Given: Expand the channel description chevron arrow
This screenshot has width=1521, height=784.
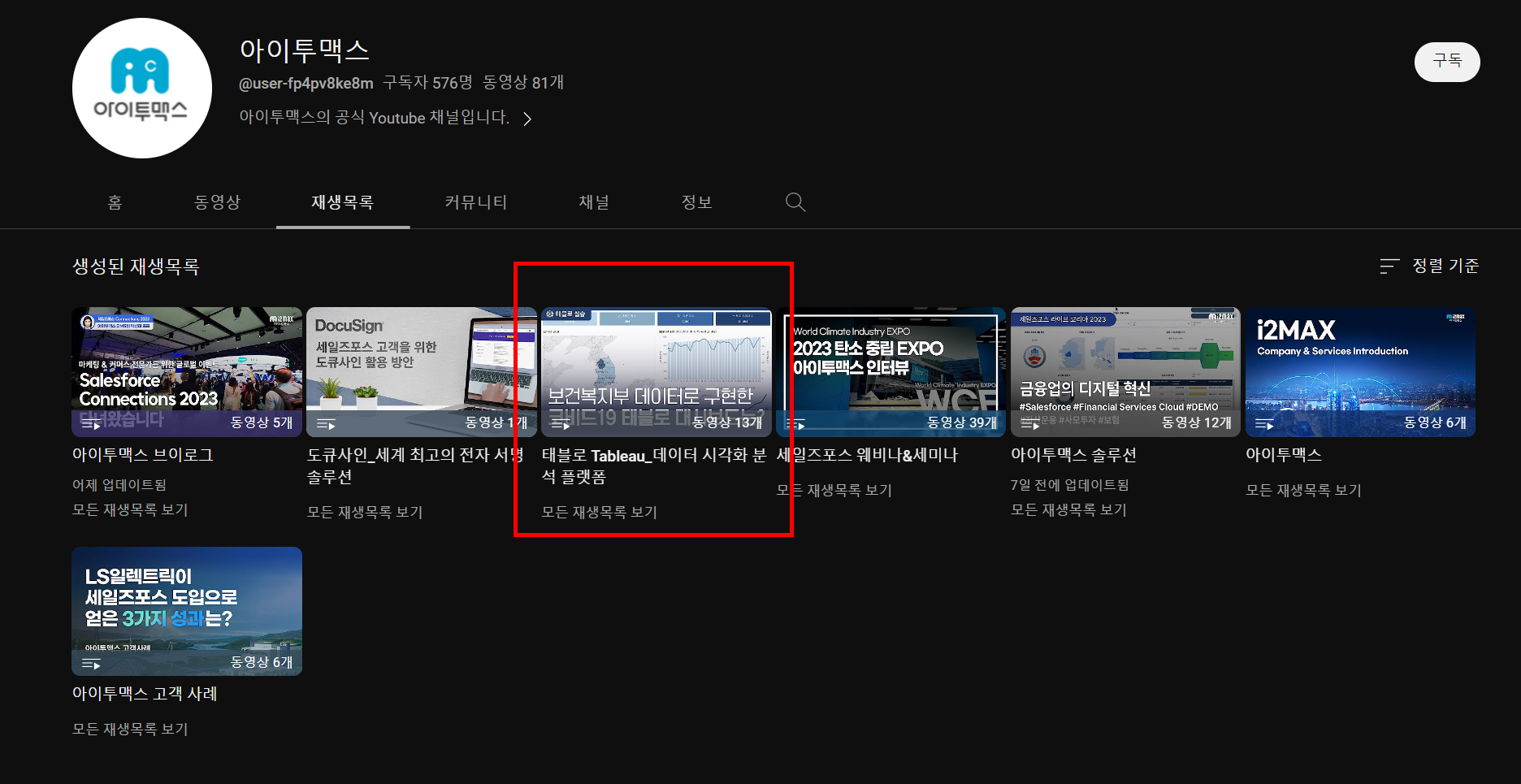Looking at the screenshot, I should click(x=528, y=119).
